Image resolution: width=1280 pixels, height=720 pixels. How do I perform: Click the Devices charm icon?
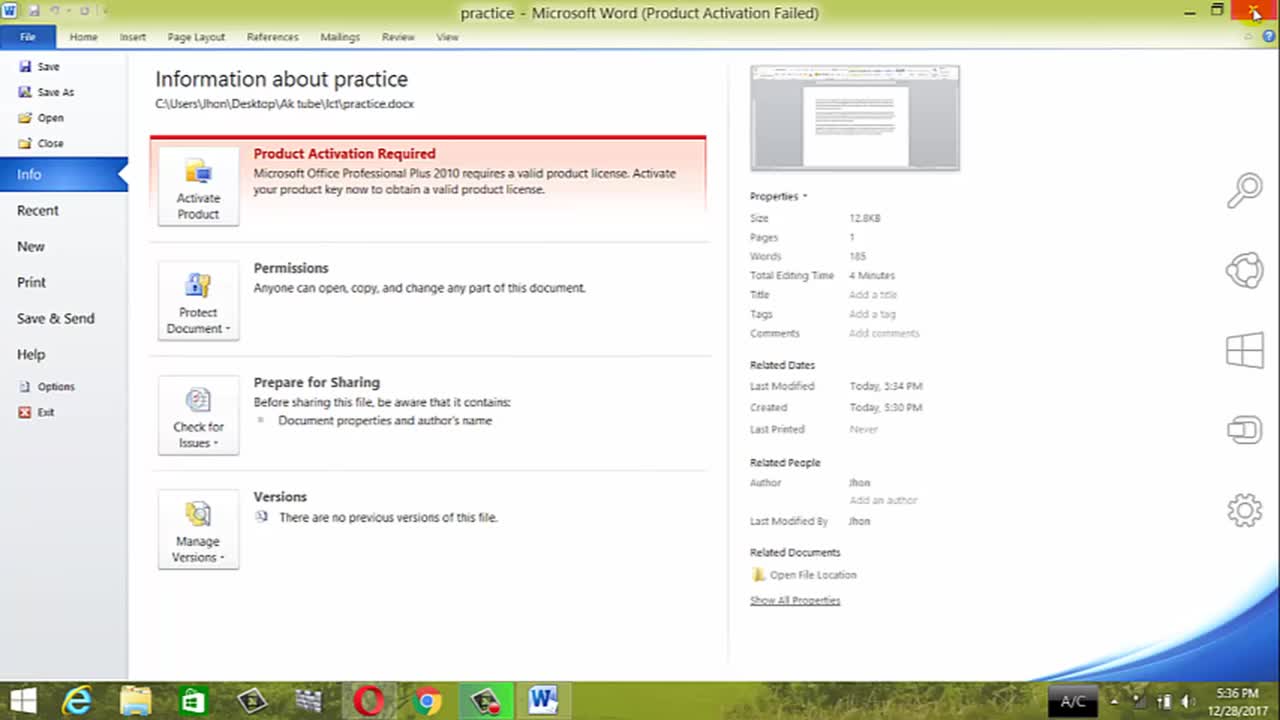1245,431
